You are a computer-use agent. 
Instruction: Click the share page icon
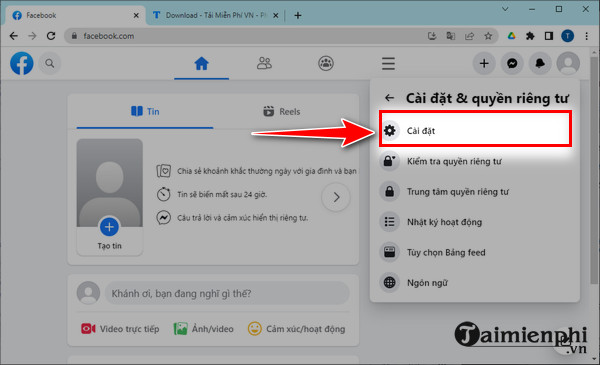[470, 36]
